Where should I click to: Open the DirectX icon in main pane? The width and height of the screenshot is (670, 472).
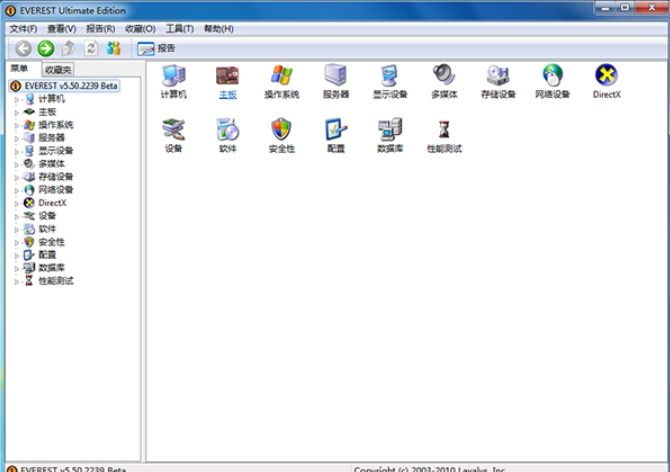point(606,82)
